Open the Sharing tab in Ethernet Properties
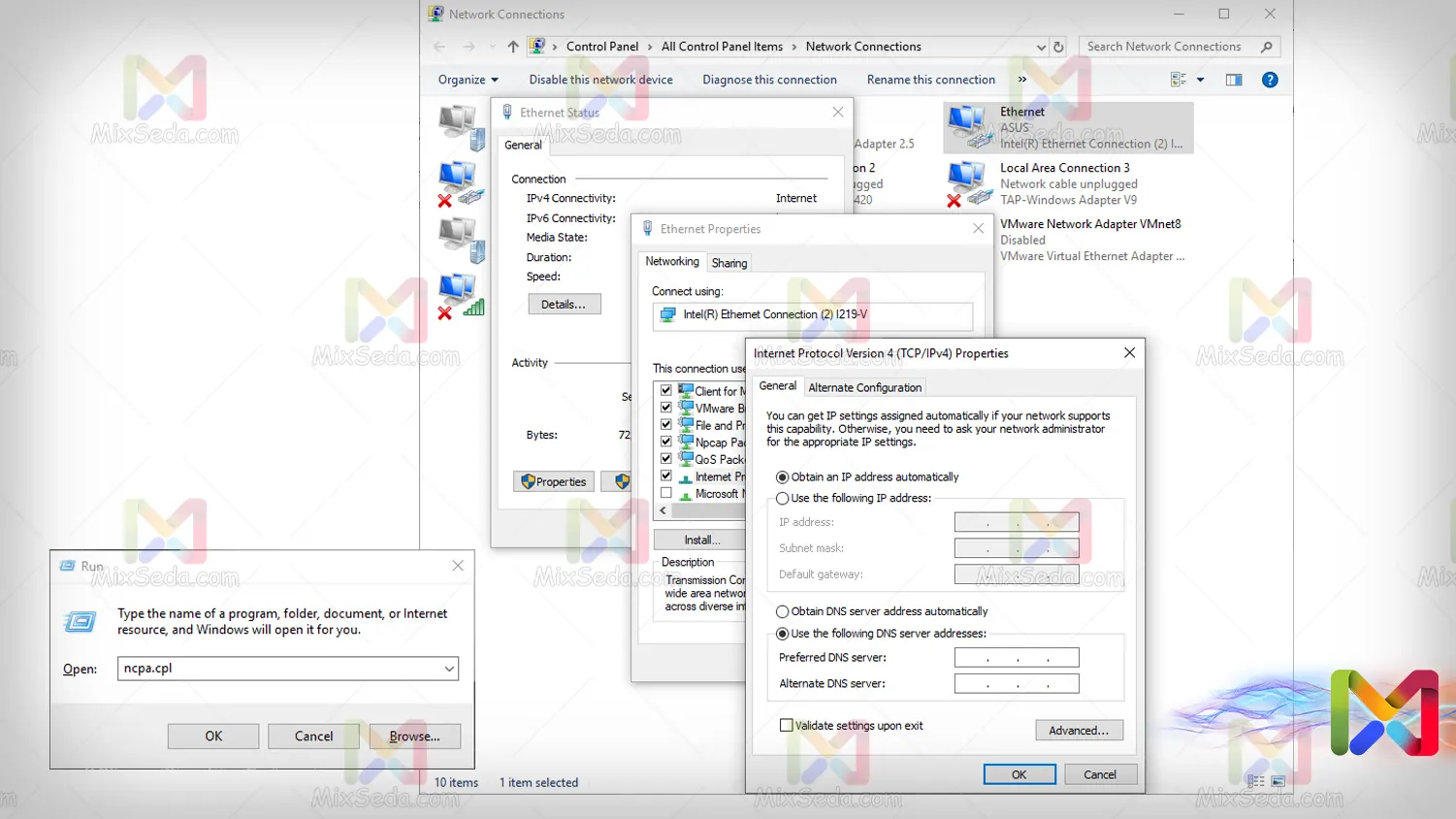The width and height of the screenshot is (1456, 819). coord(728,263)
